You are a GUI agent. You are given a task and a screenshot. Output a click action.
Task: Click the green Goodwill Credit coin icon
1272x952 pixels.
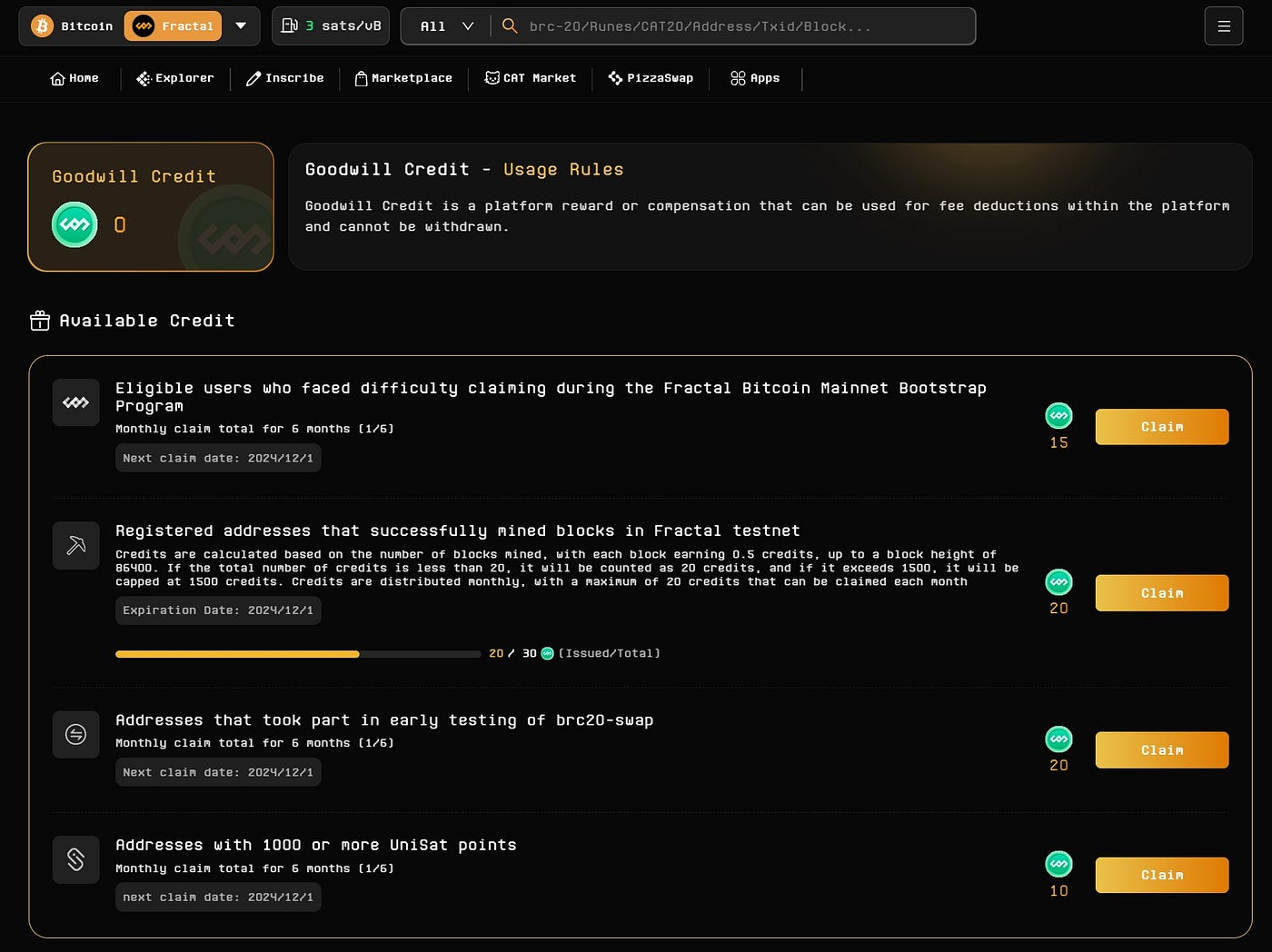point(75,225)
